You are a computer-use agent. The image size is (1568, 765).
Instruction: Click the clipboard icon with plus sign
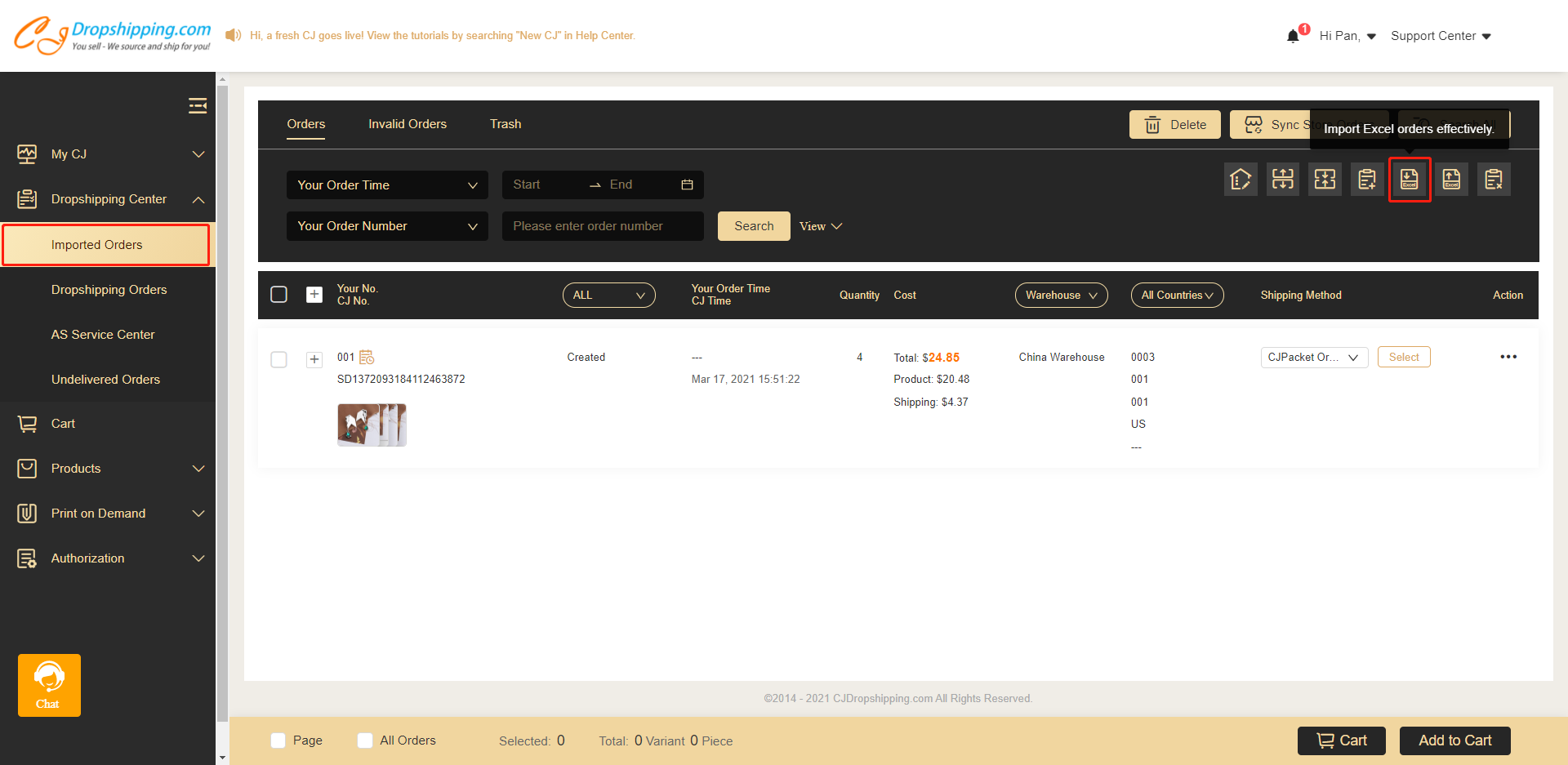pyautogui.click(x=1367, y=180)
